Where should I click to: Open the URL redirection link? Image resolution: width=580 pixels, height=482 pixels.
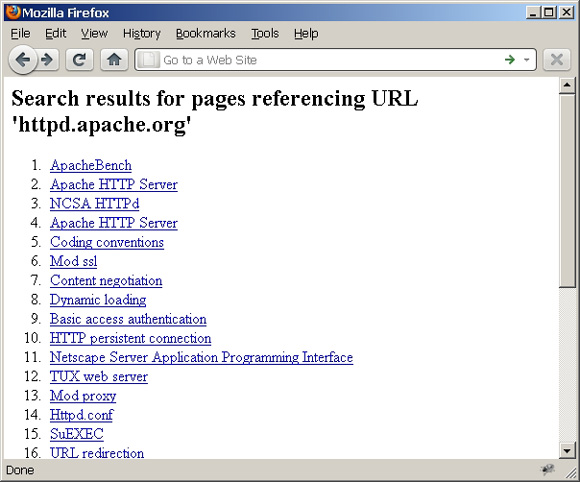97,453
